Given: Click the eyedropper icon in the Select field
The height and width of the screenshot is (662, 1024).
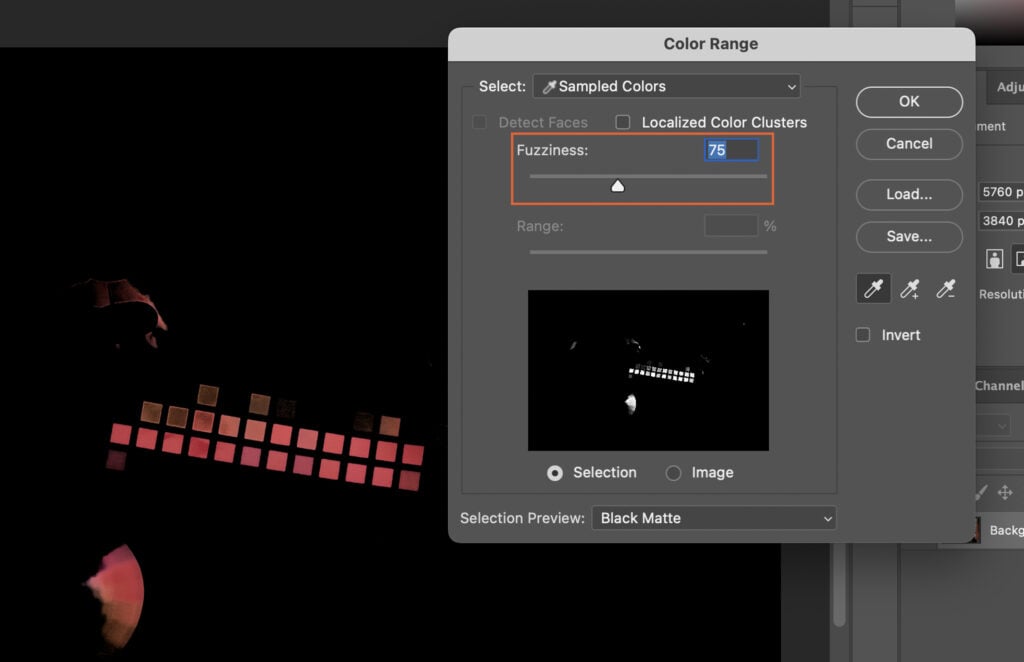Looking at the screenshot, I should coord(547,86).
